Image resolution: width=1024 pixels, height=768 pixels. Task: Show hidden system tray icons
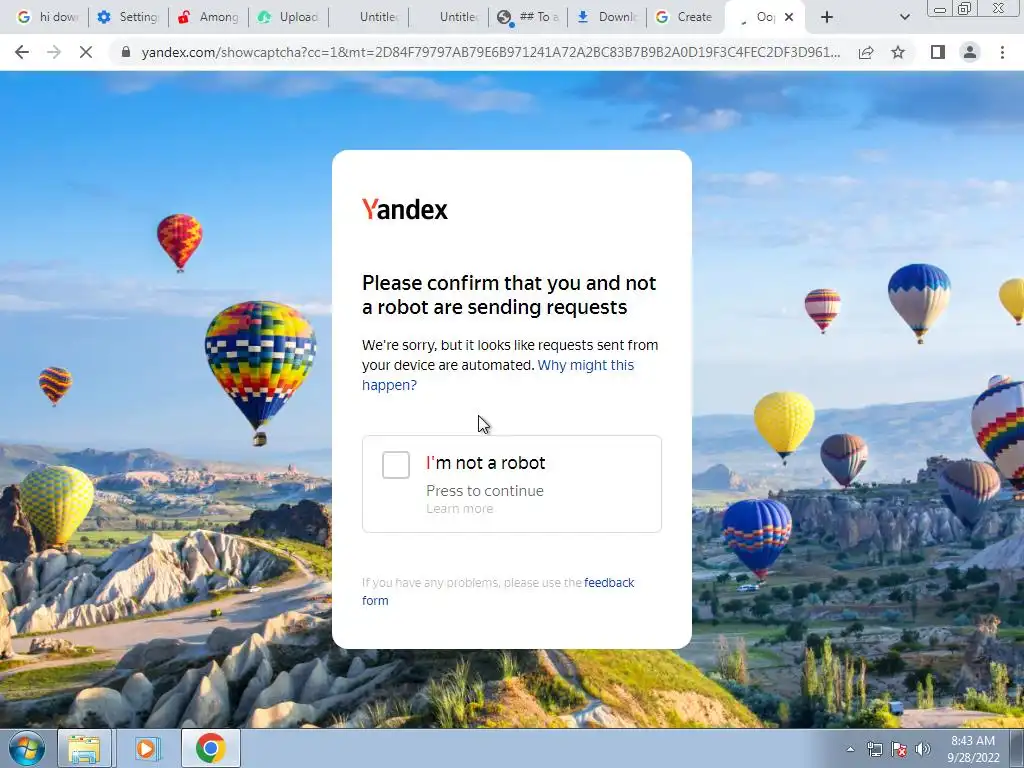(x=850, y=749)
